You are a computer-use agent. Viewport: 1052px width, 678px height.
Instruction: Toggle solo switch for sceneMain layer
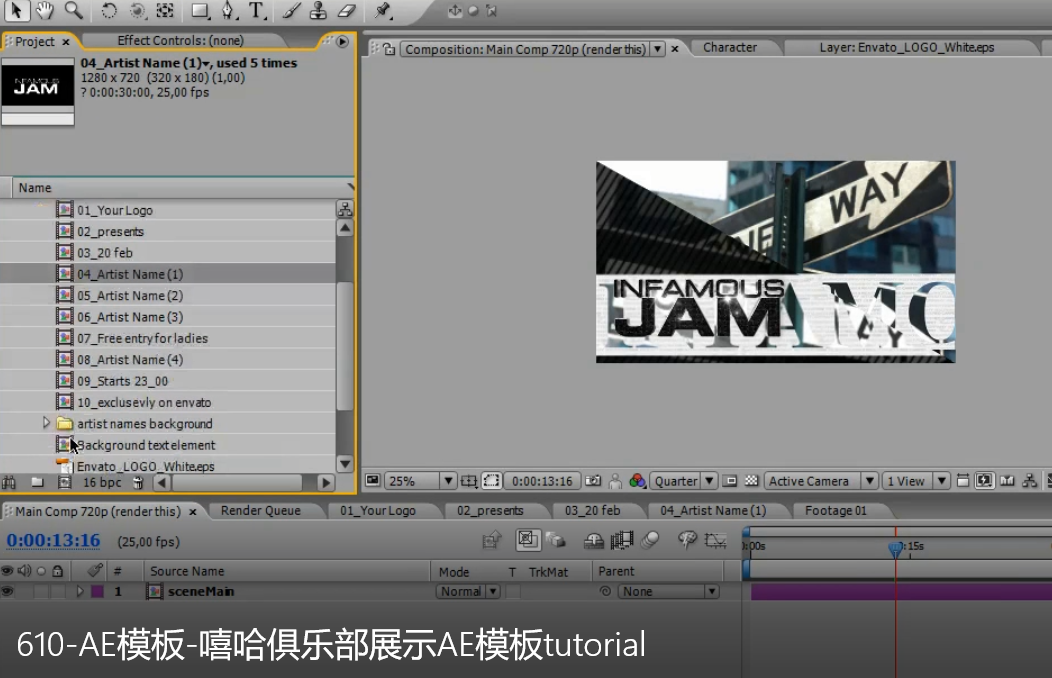41,591
